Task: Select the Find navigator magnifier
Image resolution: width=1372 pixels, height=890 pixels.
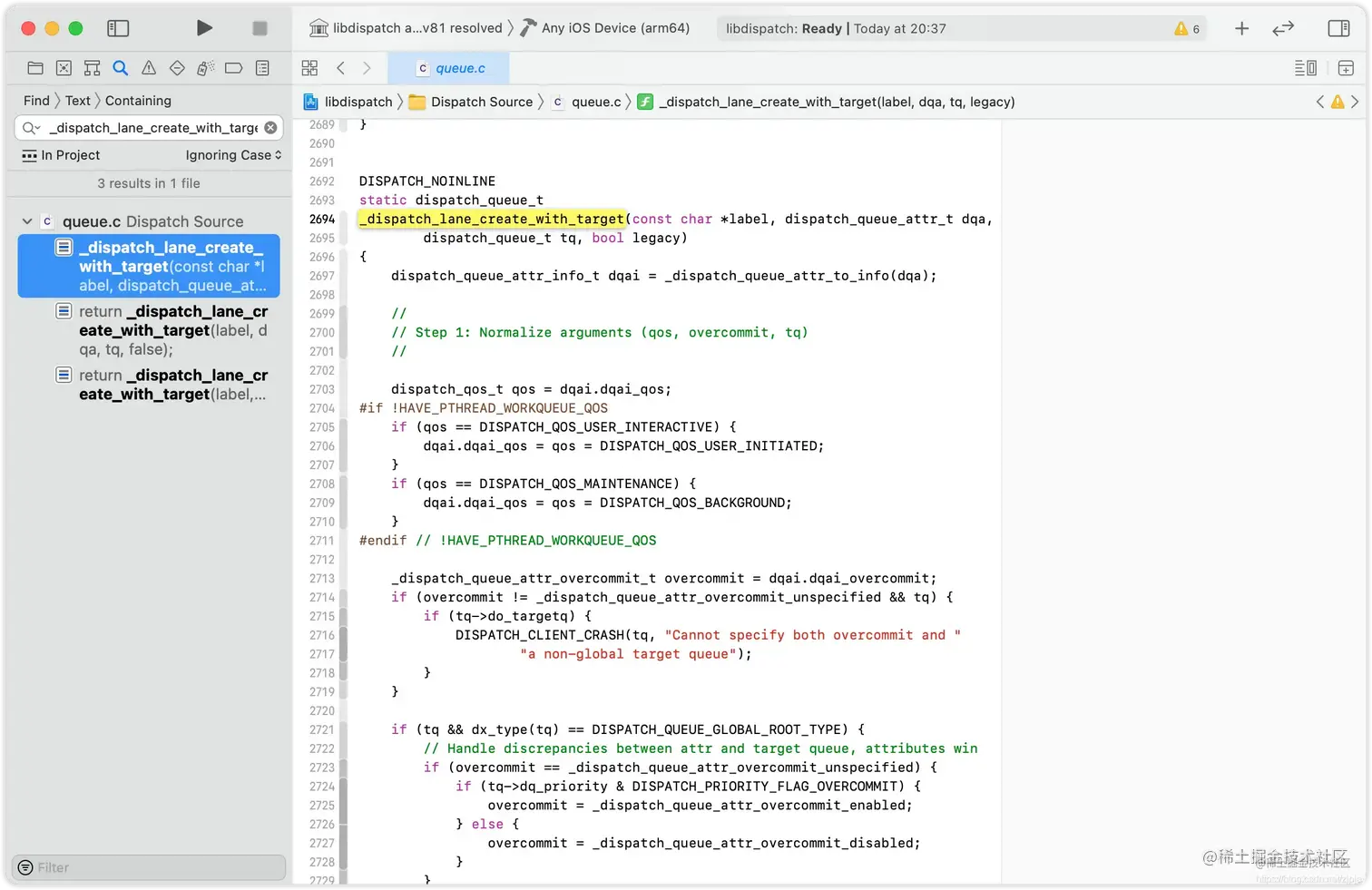Action: (x=120, y=68)
